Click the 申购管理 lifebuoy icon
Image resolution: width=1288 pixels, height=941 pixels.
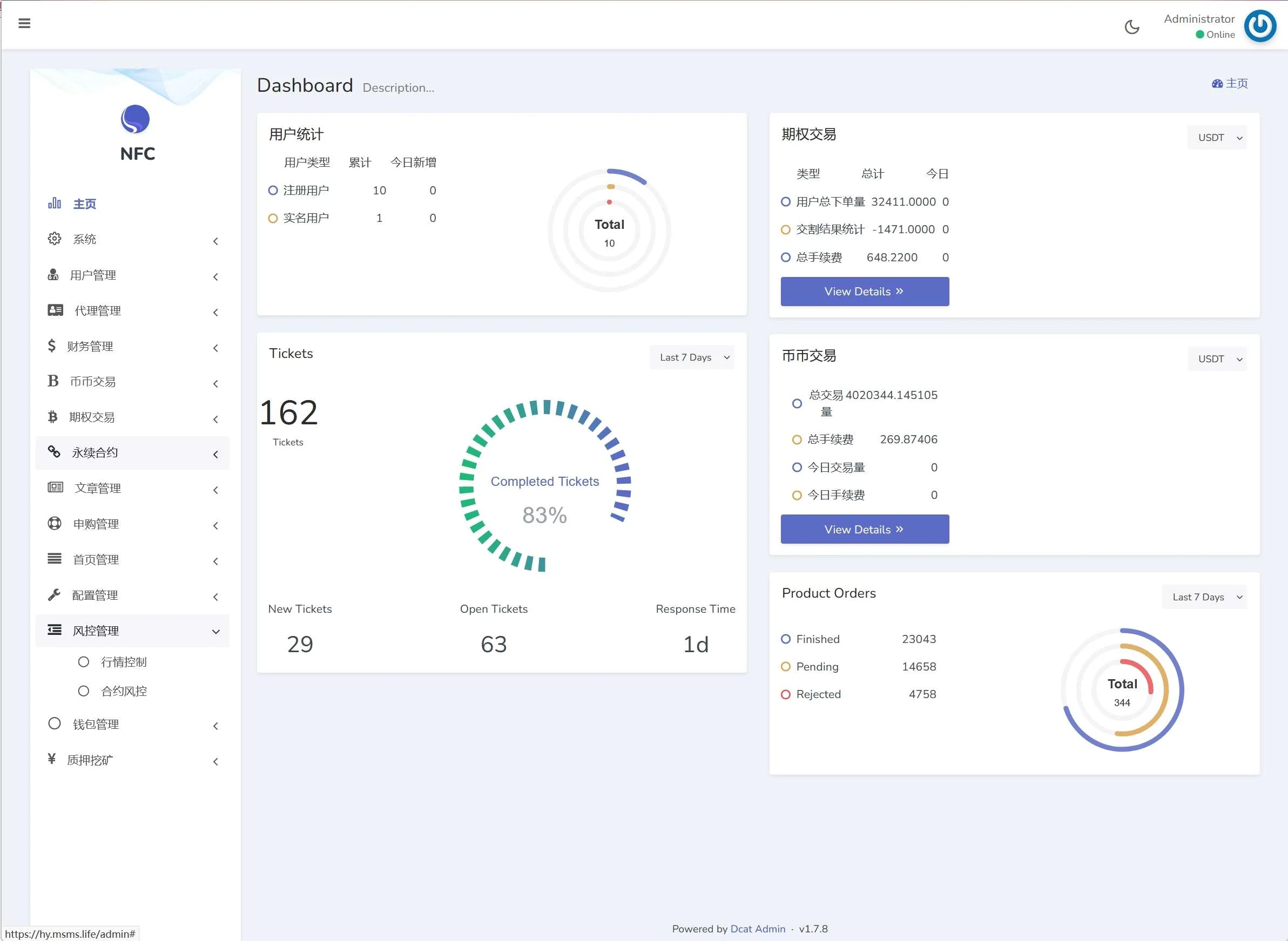click(54, 523)
